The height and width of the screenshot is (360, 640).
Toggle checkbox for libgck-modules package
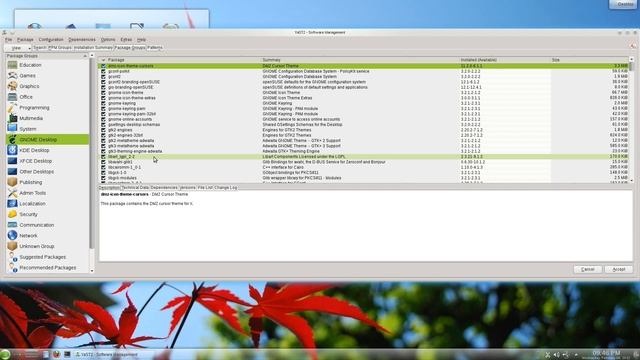point(103,178)
